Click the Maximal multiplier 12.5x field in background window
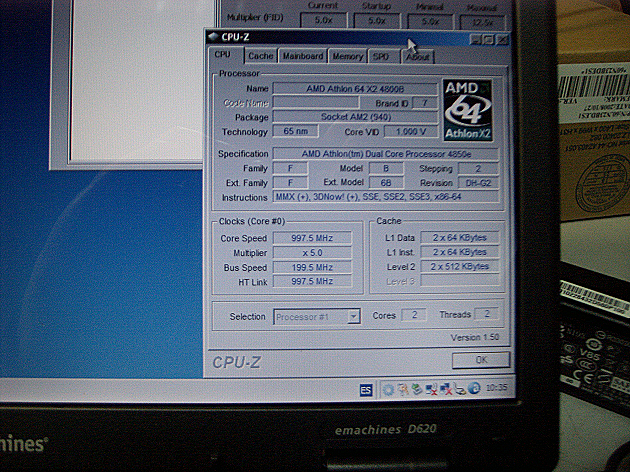630x472 pixels. (483, 22)
